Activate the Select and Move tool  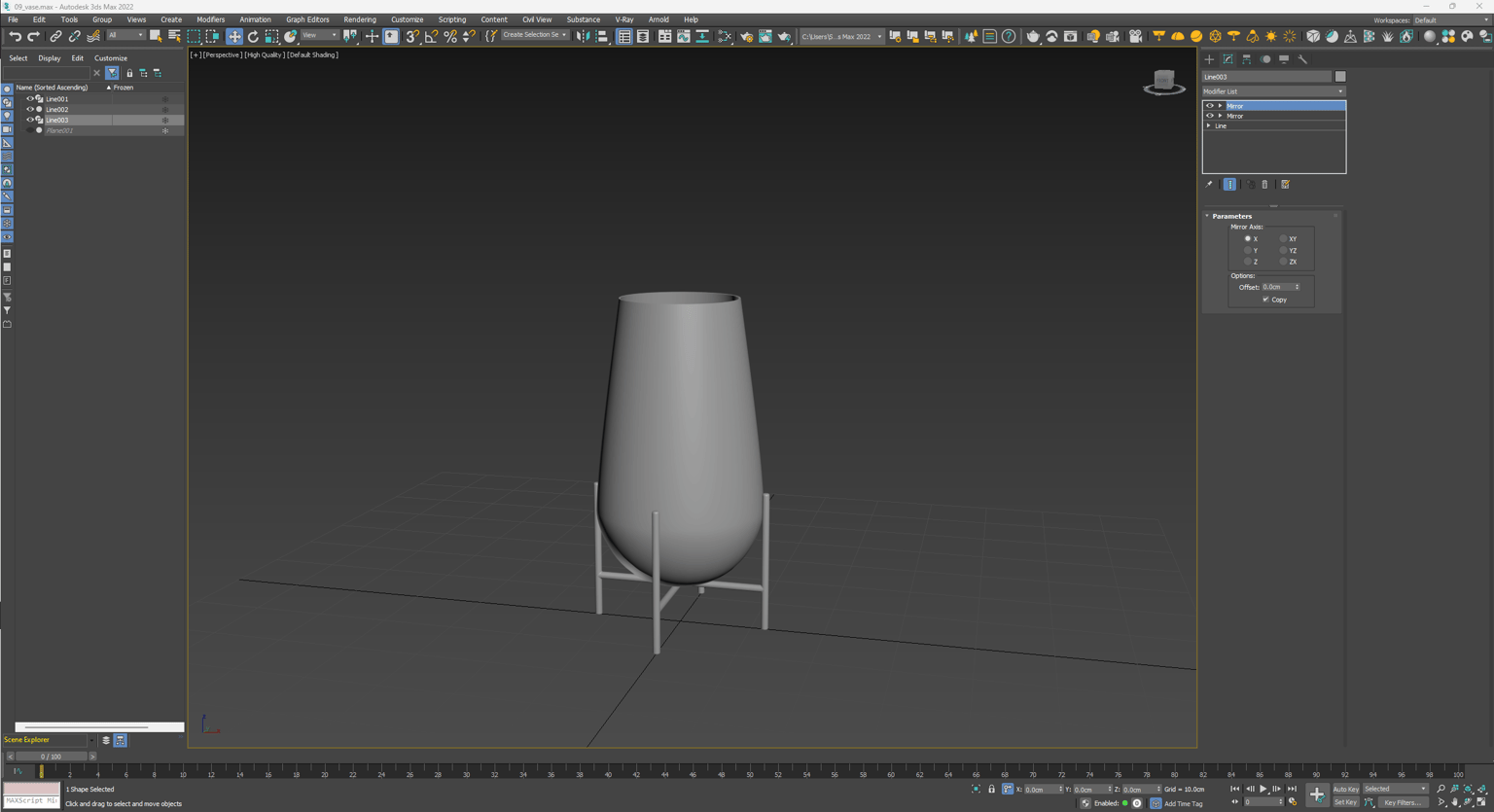click(234, 36)
